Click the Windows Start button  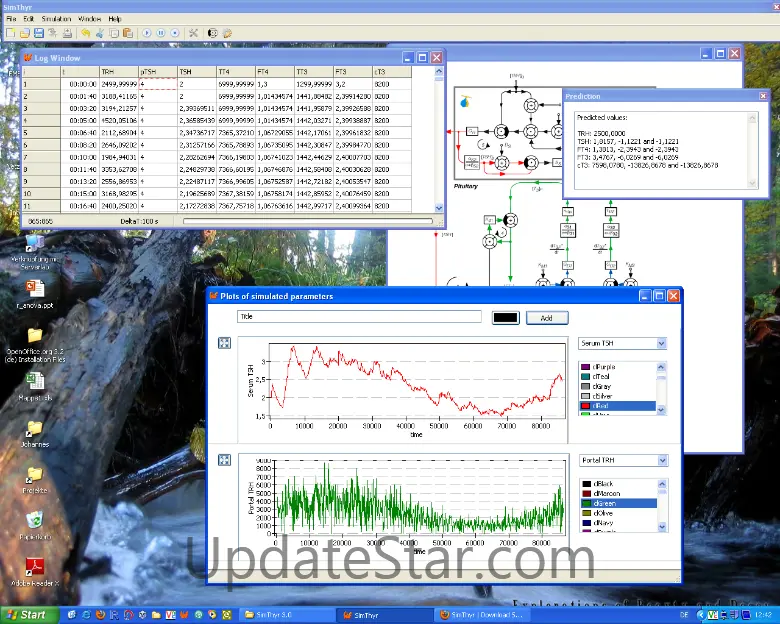pos(26,615)
